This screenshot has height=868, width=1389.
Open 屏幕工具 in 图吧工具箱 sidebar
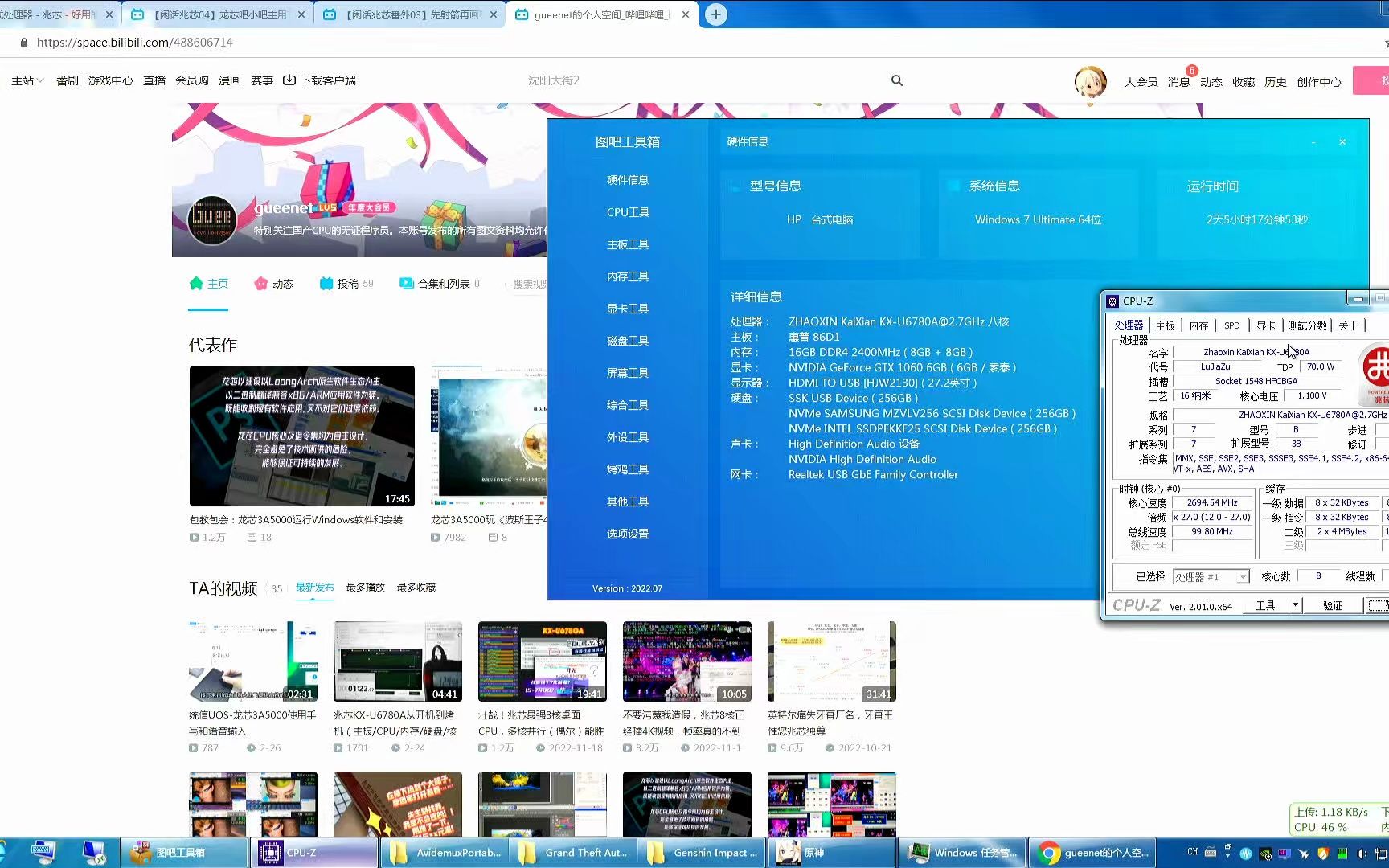[628, 373]
